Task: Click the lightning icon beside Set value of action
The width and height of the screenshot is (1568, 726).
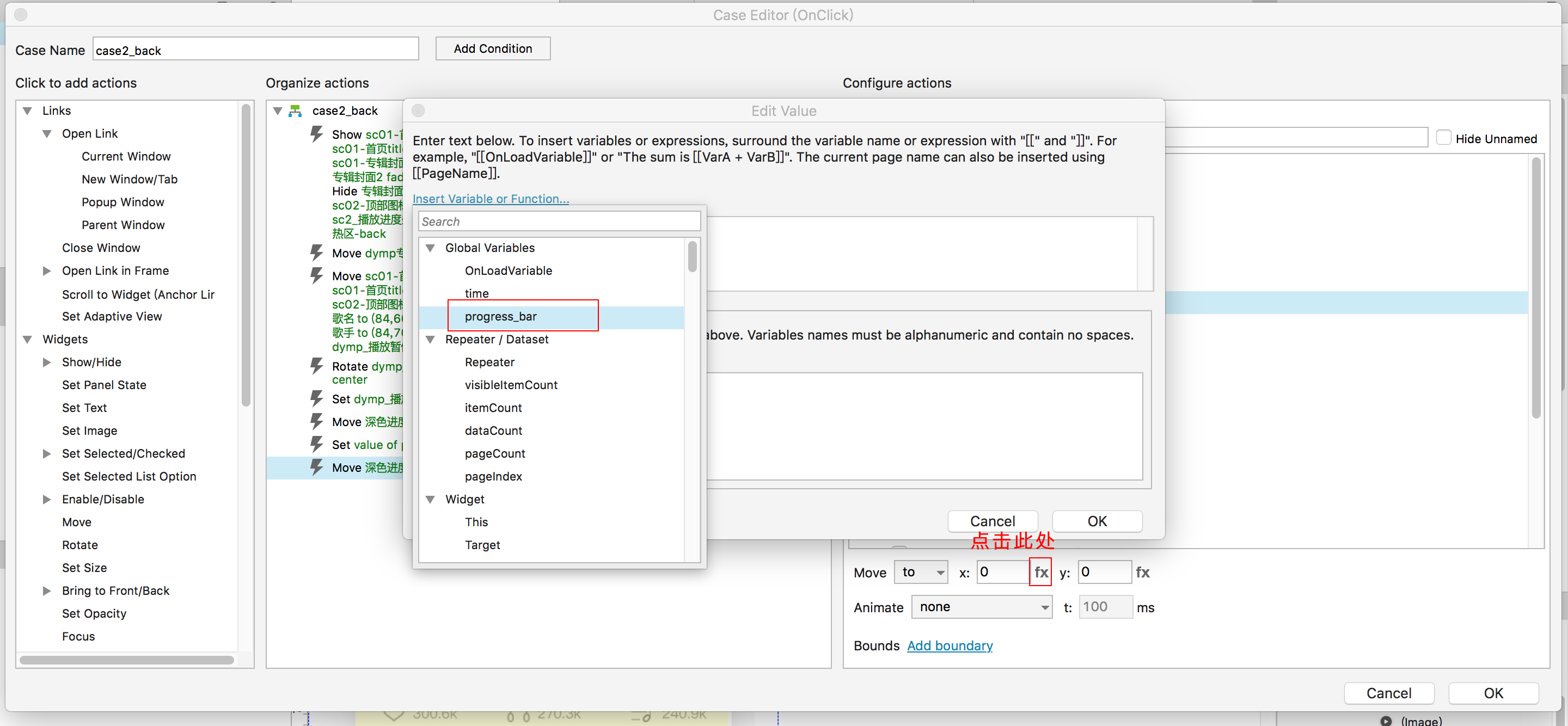Action: 316,444
